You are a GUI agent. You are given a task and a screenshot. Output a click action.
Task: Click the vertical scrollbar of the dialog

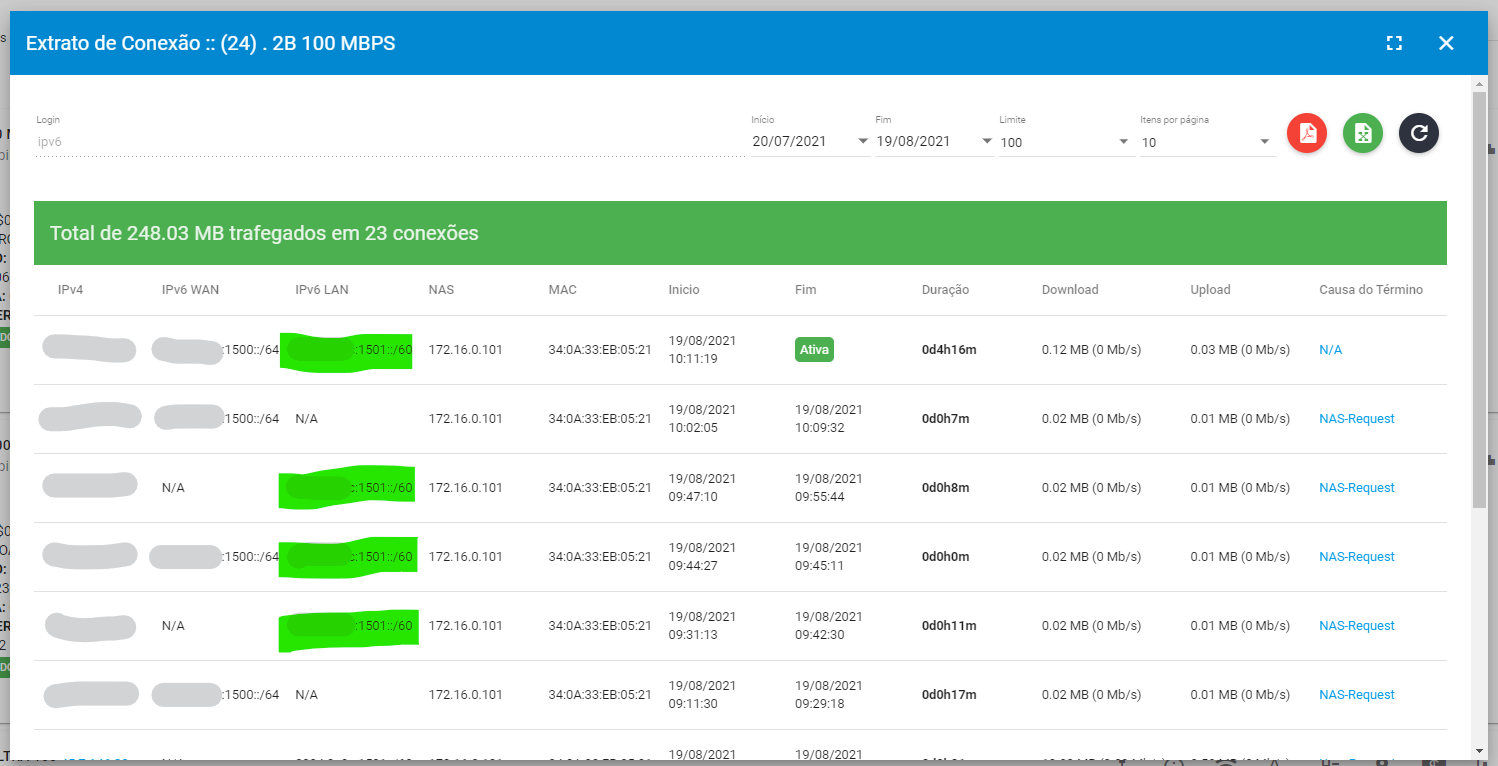1480,300
